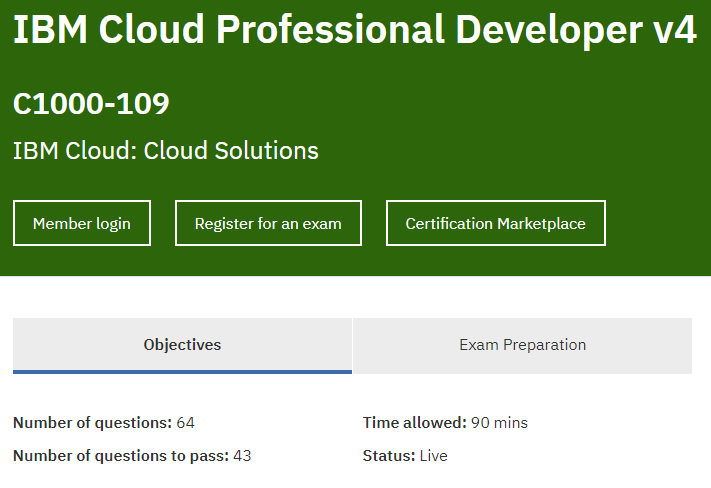Image resolution: width=711 pixels, height=488 pixels.
Task: Click Number of questions to pass: 43
Action: (132, 455)
